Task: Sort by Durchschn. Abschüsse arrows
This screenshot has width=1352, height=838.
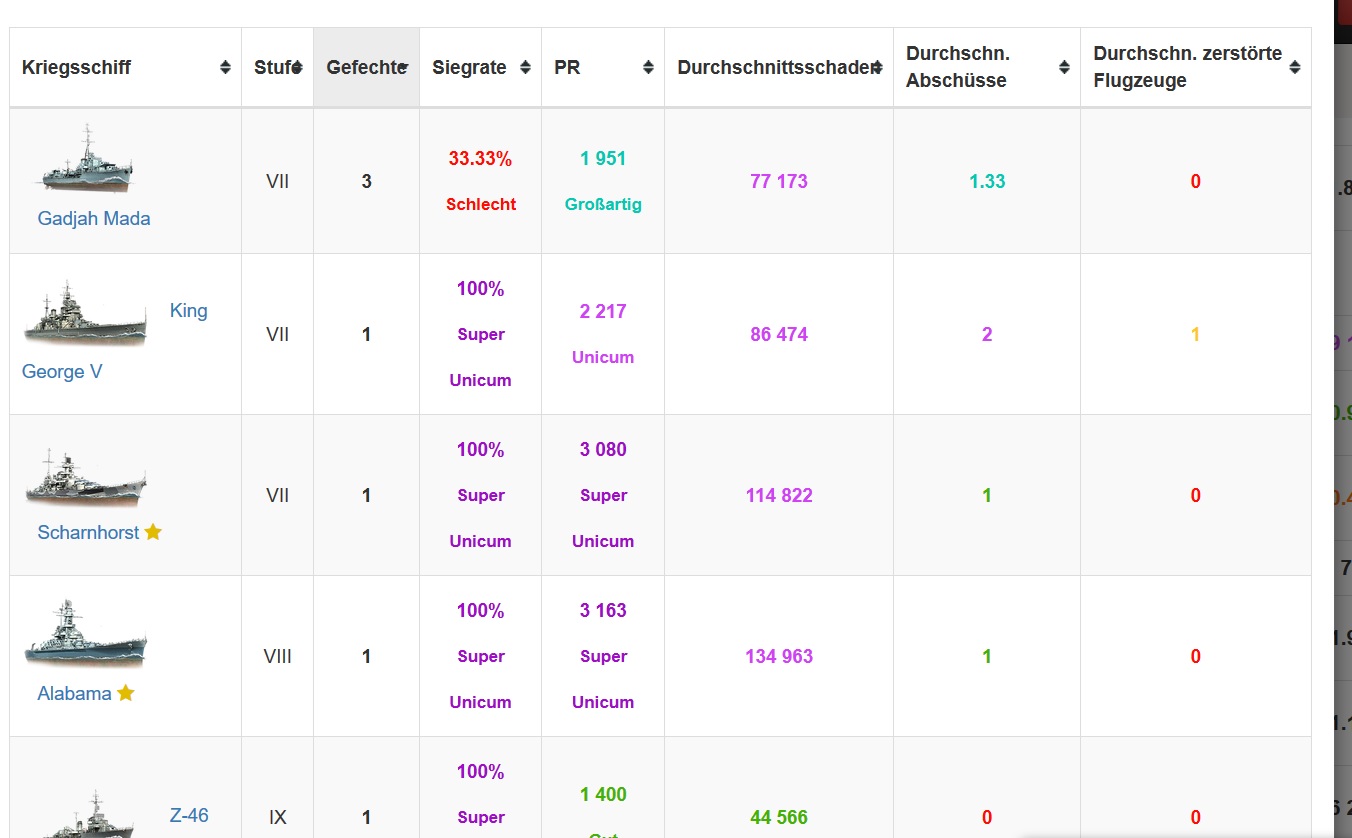Action: tap(1064, 67)
